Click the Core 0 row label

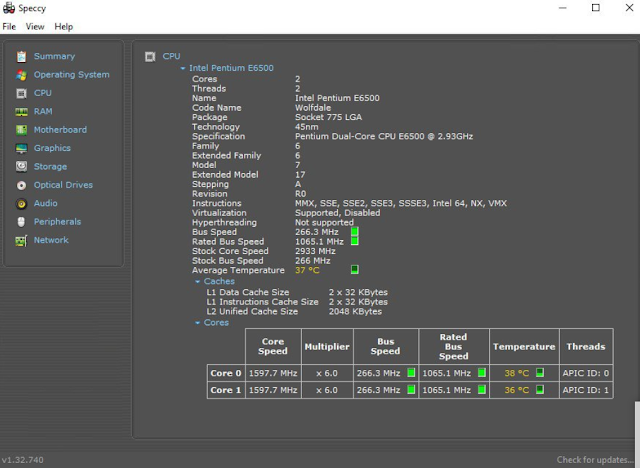click(226, 373)
